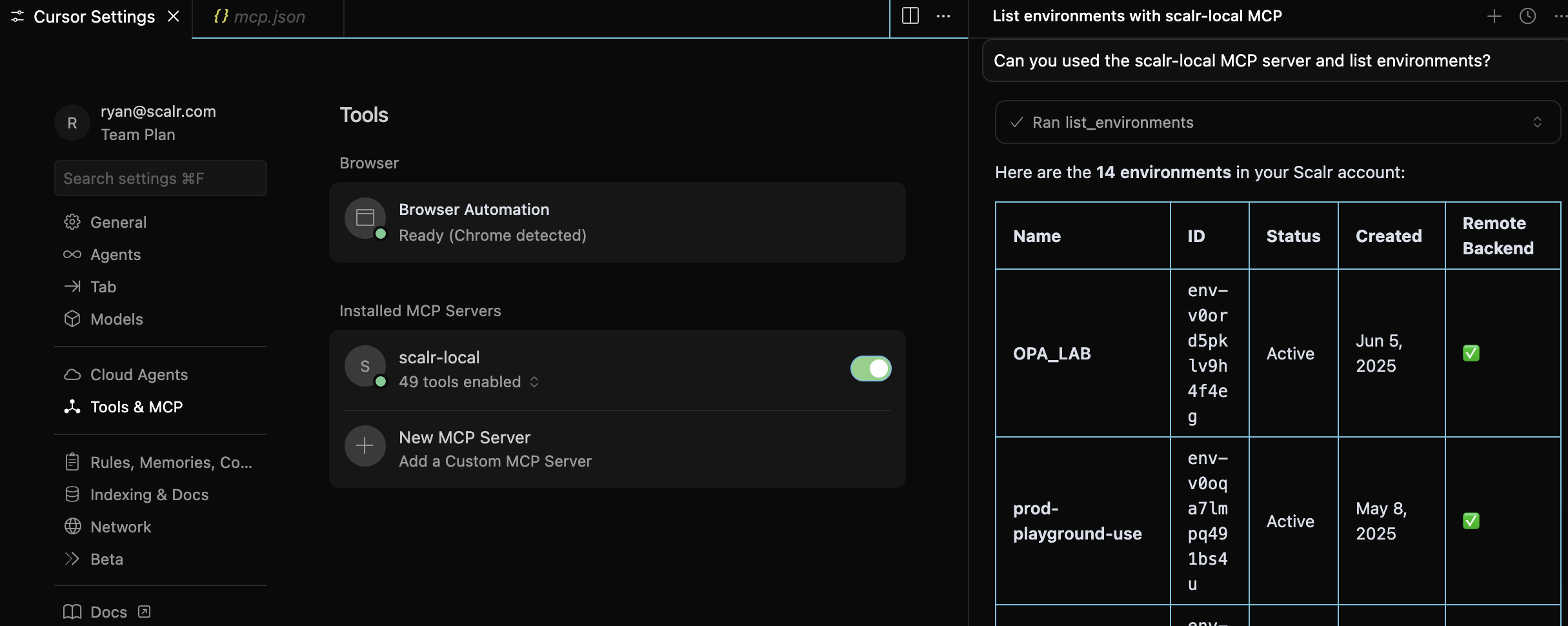Open chat history clock icon
Image resolution: width=1568 pixels, height=626 pixels.
tap(1527, 16)
